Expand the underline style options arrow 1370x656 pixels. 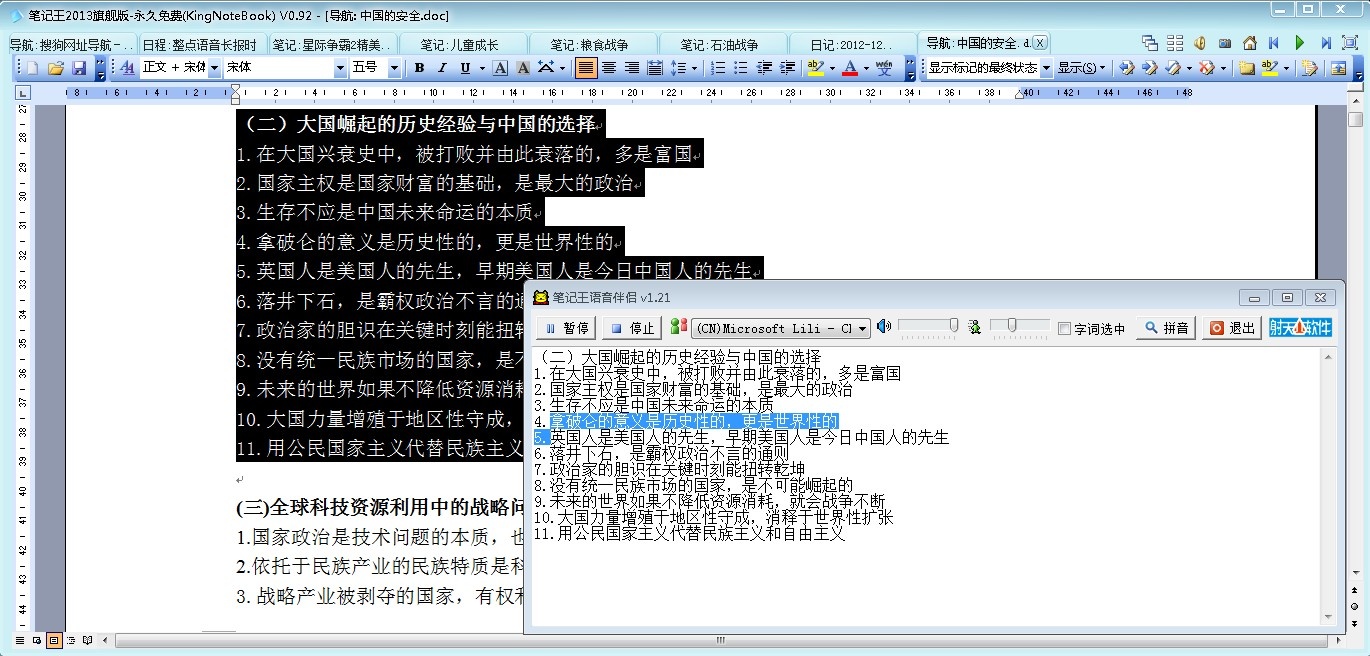481,68
